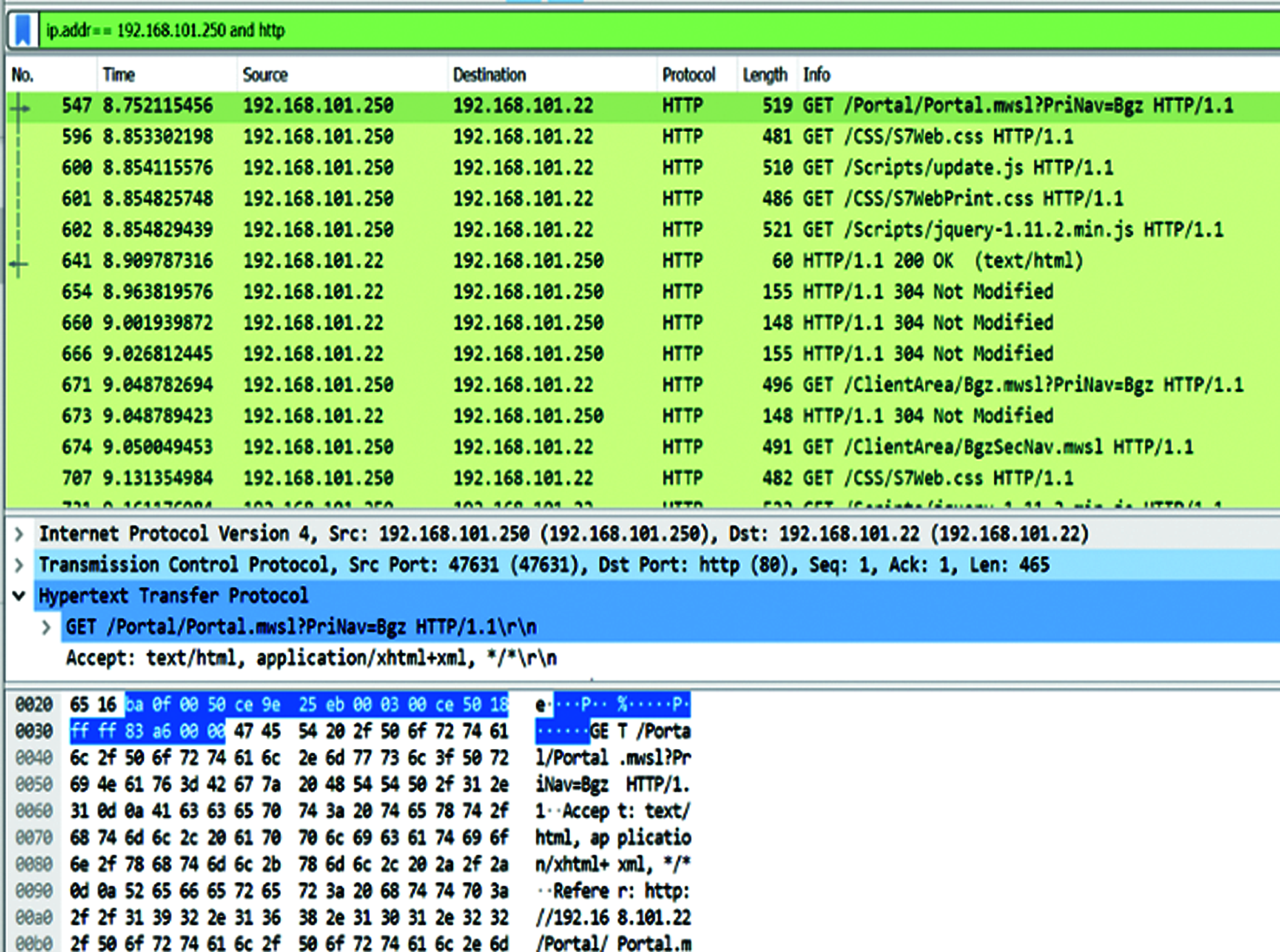This screenshot has height=952, width=1280.
Task: Sort by Protocol column header
Action: 688,75
